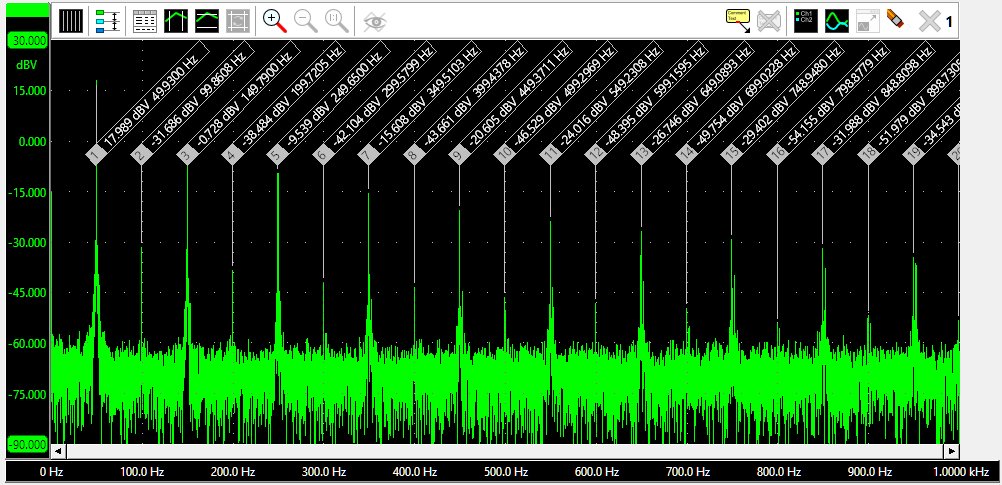The width and height of the screenshot is (1002, 485).
Task: Select marker diamond 19 on the spectrum
Action: pos(913,155)
